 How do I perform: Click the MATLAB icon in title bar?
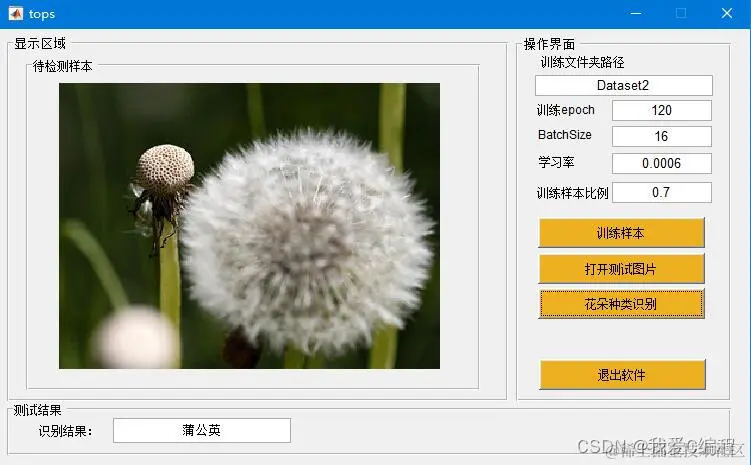[x=16, y=13]
